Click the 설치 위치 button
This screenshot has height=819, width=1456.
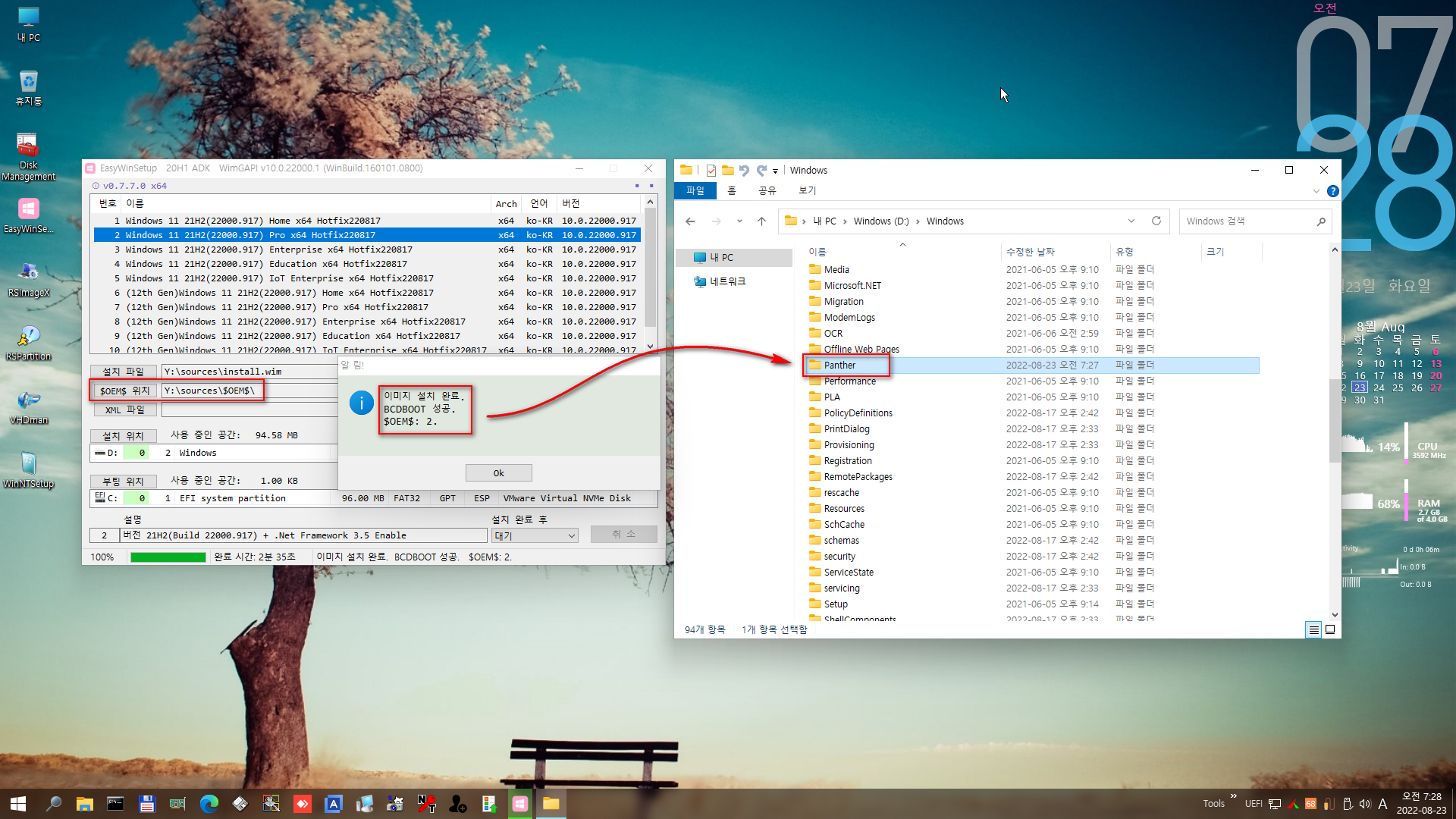coord(123,436)
